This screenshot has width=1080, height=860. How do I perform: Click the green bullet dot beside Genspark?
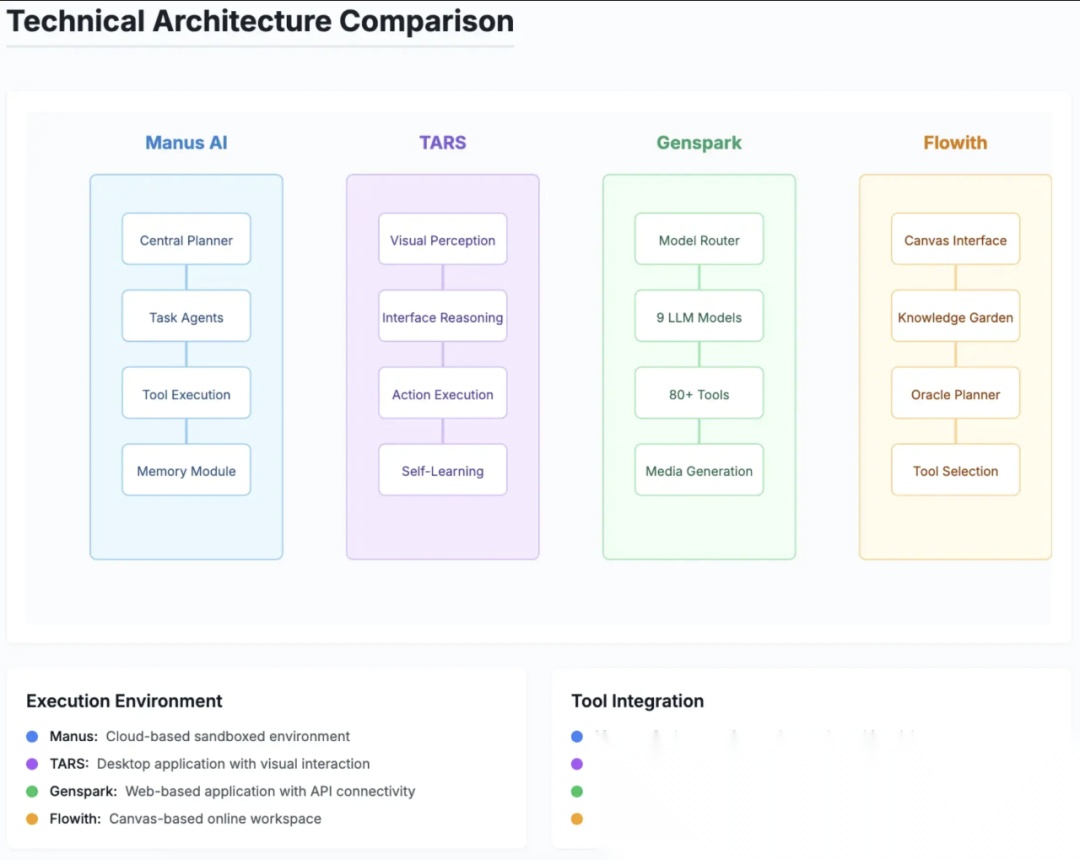(32, 792)
